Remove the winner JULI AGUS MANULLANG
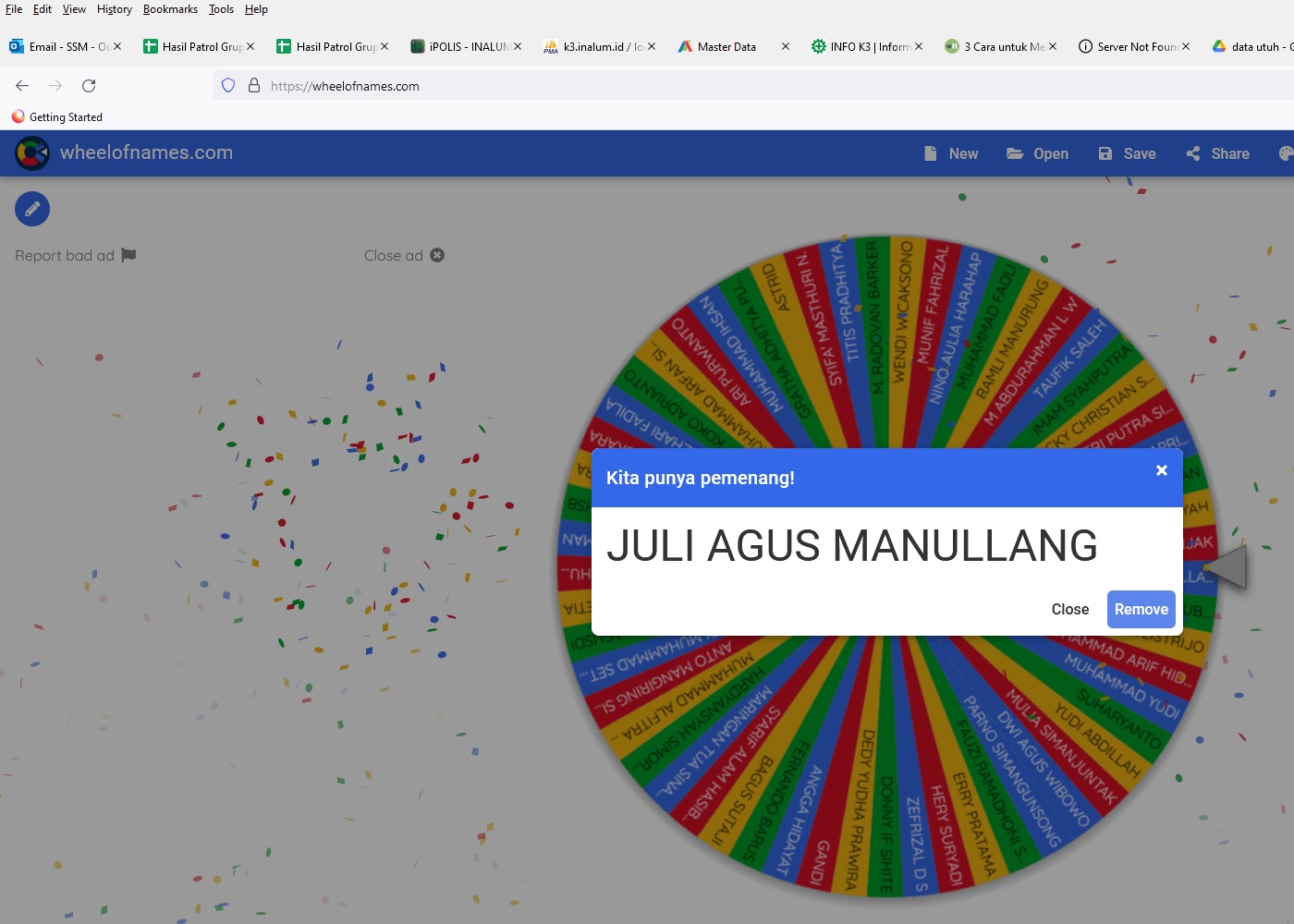 1141,609
